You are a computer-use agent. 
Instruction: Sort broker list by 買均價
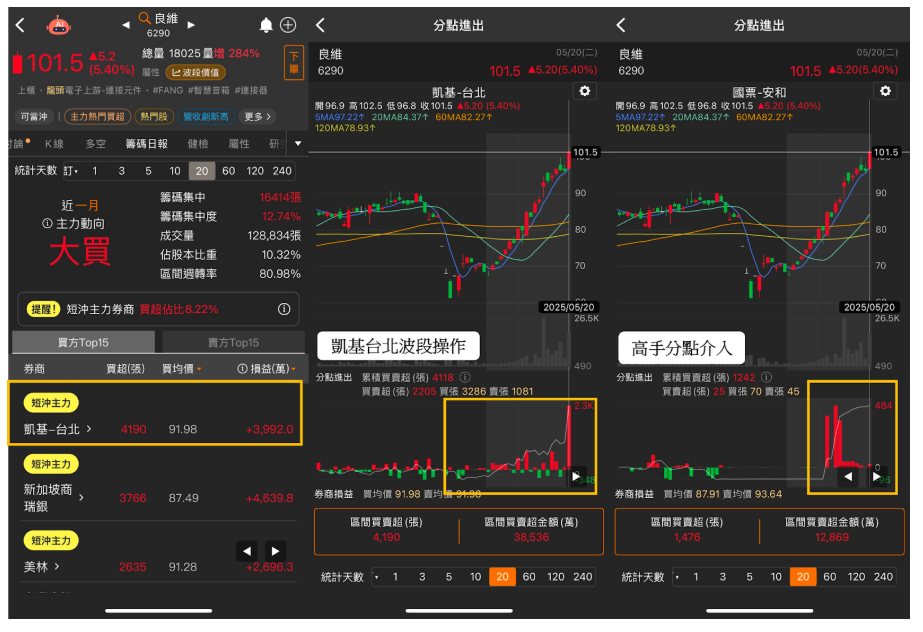pos(182,369)
